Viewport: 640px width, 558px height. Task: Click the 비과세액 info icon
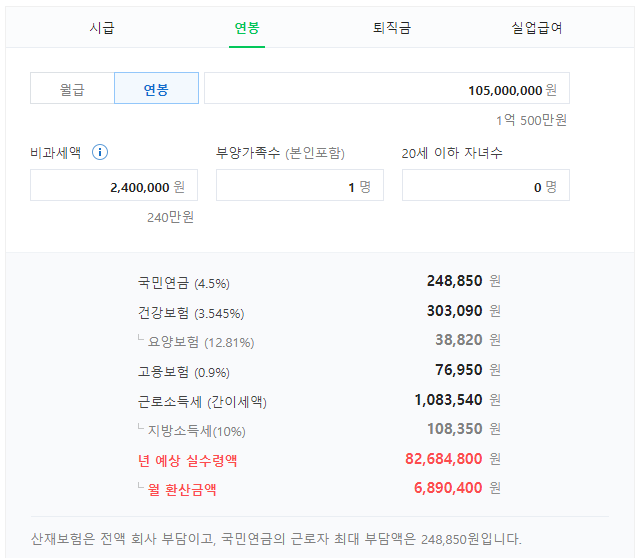click(100, 152)
